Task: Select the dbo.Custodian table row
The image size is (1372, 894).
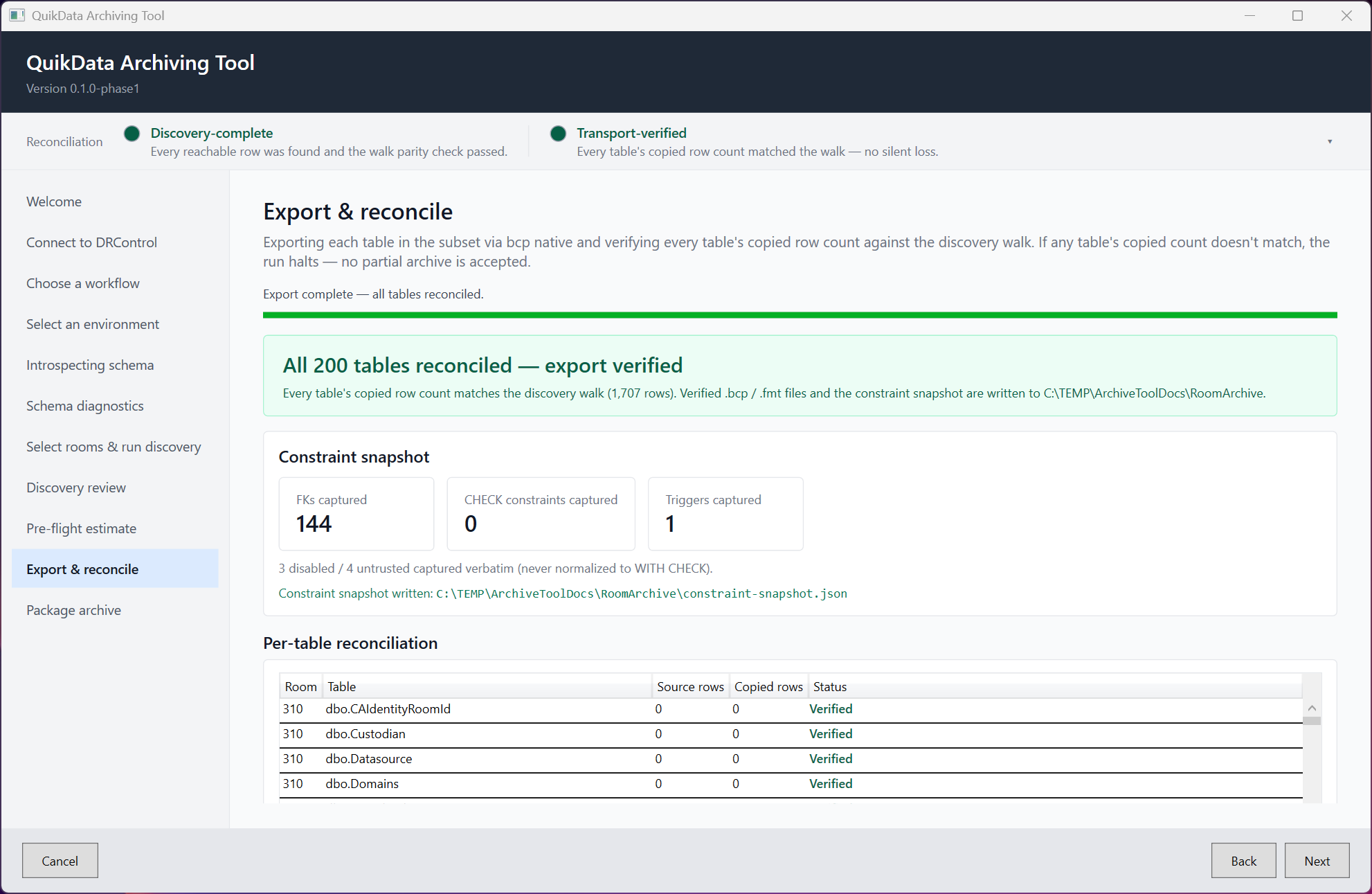Action: (x=791, y=734)
